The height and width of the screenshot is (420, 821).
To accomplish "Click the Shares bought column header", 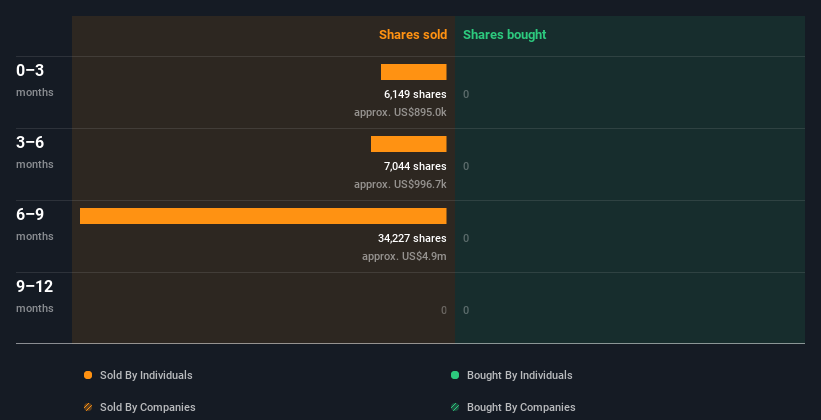I will [x=504, y=35].
